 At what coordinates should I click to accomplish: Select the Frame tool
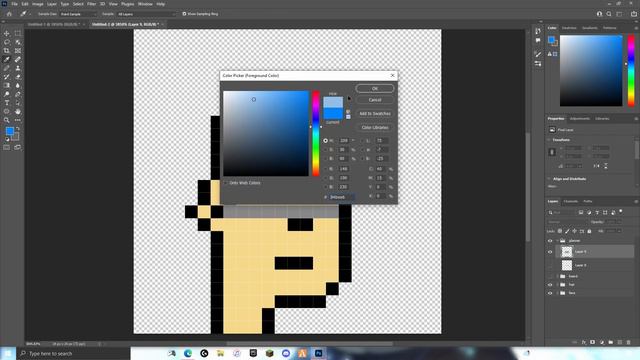[18, 51]
